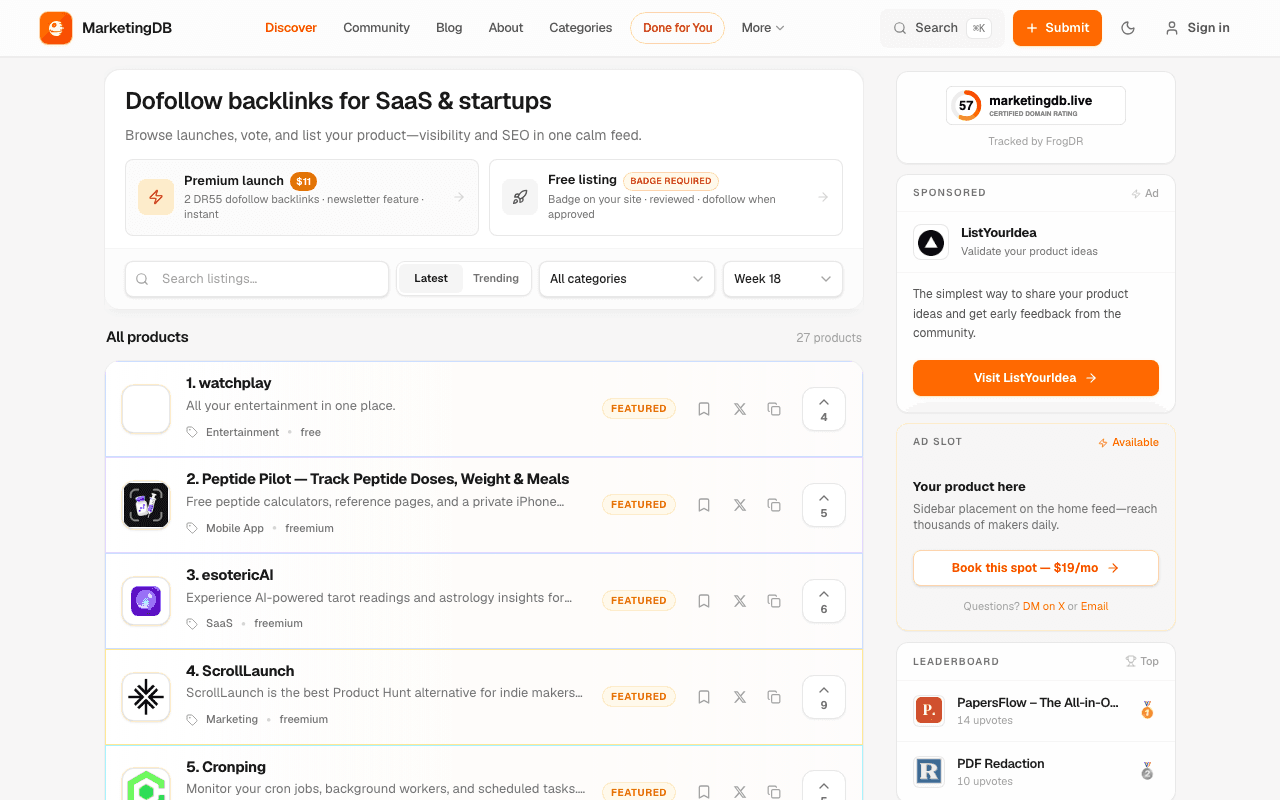Screen dimensions: 1280x800
Task: Open the Premium launch card
Action: point(302,198)
